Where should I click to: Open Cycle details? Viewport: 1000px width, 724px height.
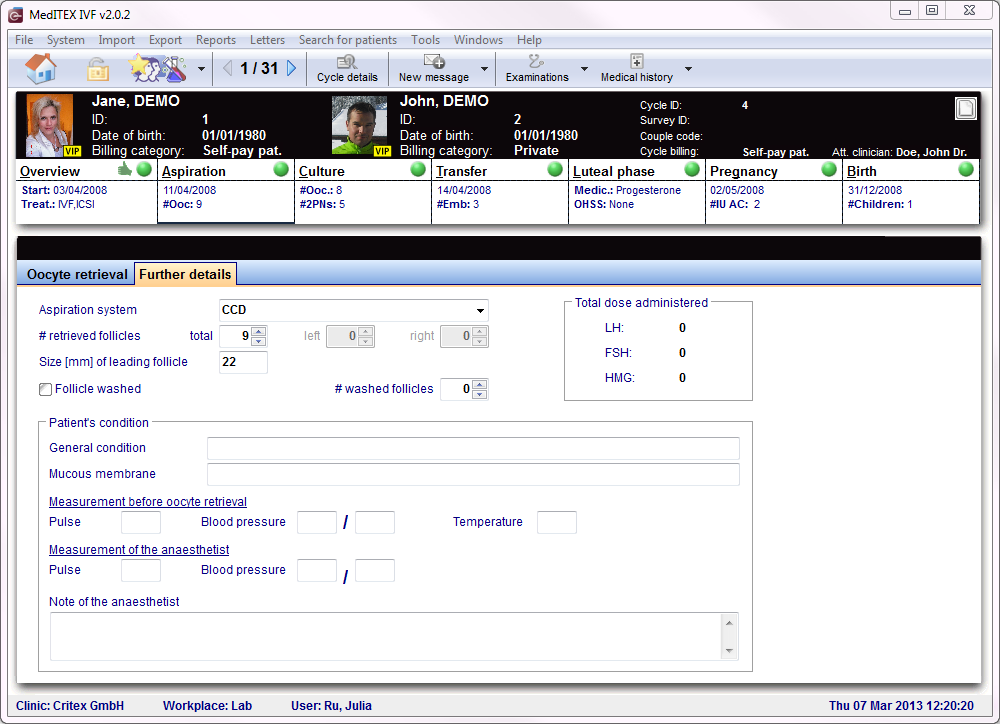point(347,69)
